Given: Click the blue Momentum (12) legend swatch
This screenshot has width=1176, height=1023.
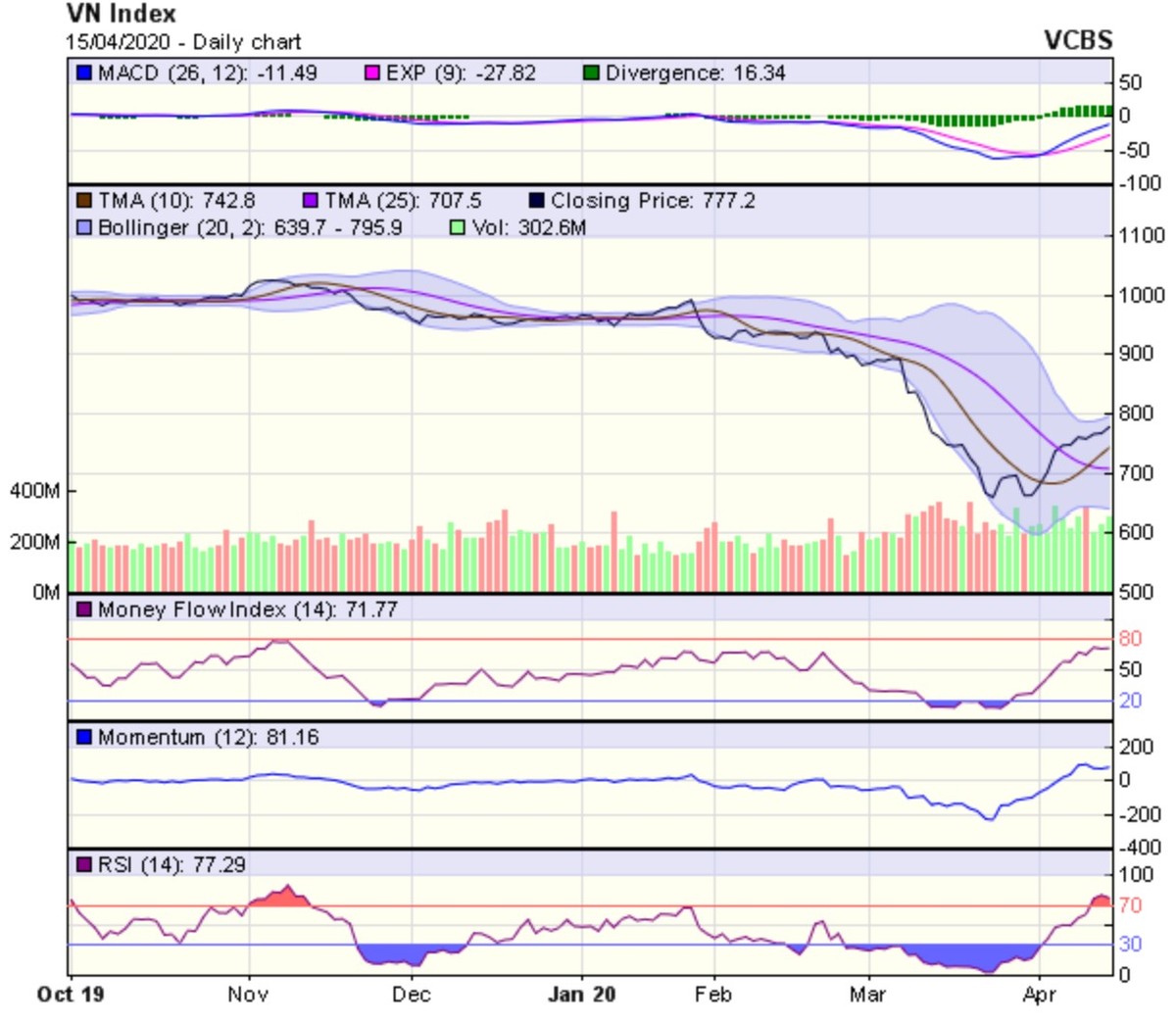Looking at the screenshot, I should (x=84, y=737).
